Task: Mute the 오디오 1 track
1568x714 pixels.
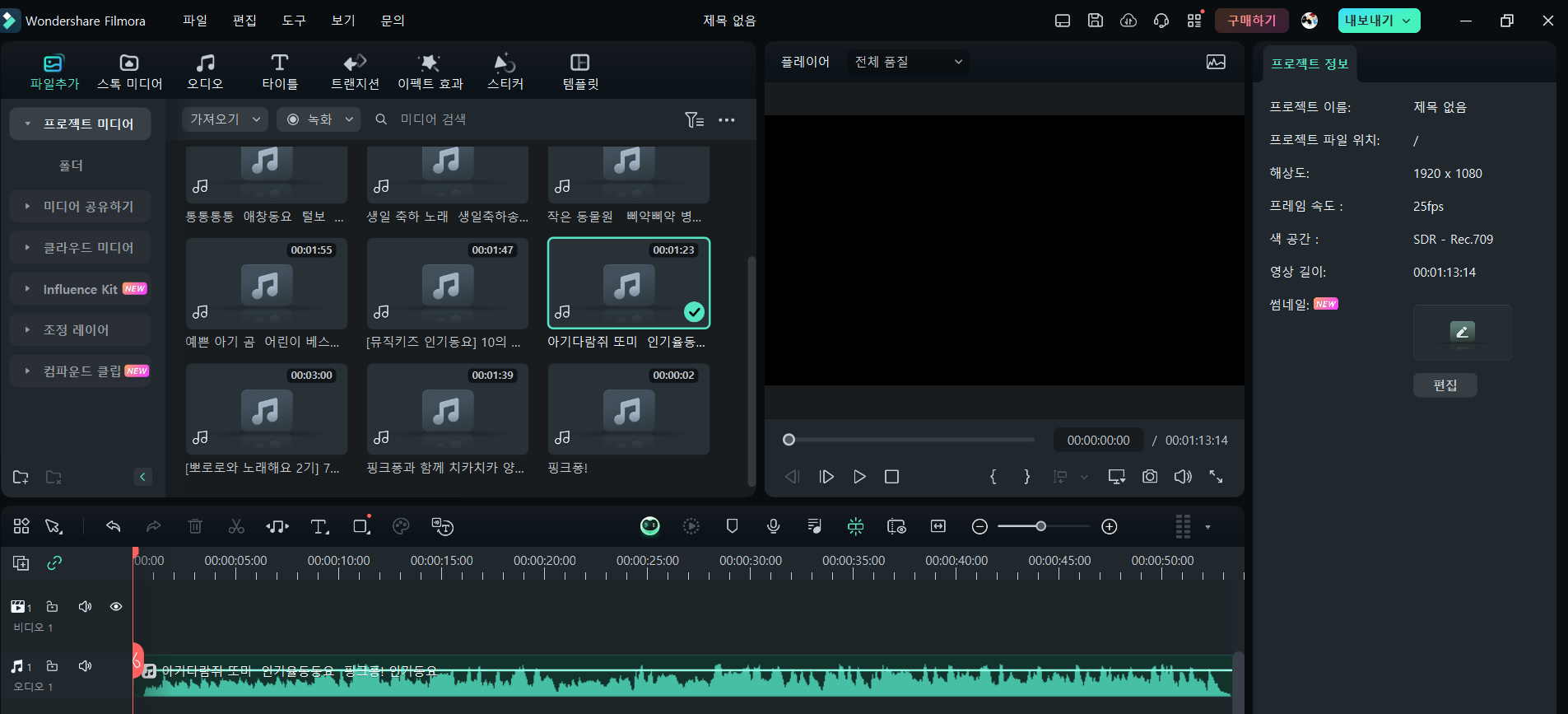Action: tap(85, 666)
